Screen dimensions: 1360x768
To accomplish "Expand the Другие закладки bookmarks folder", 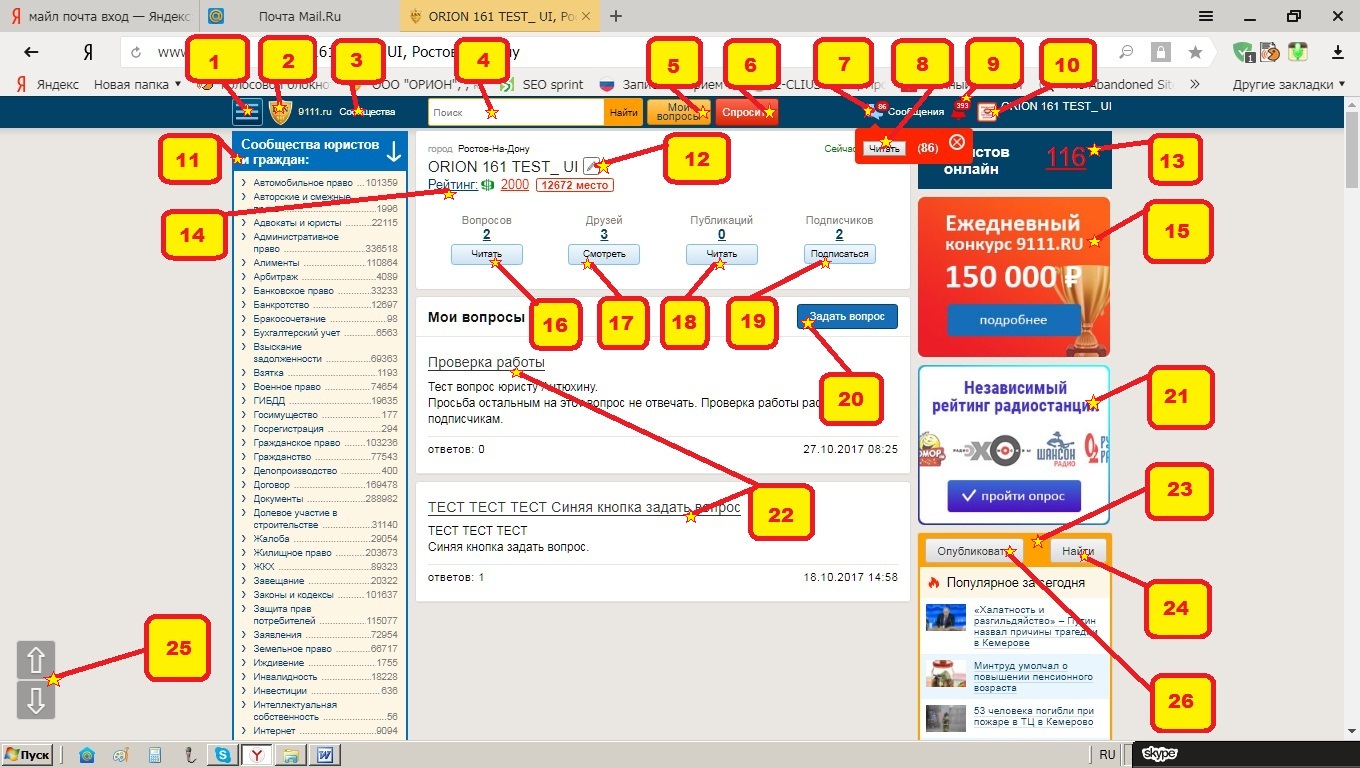I will tap(1288, 85).
